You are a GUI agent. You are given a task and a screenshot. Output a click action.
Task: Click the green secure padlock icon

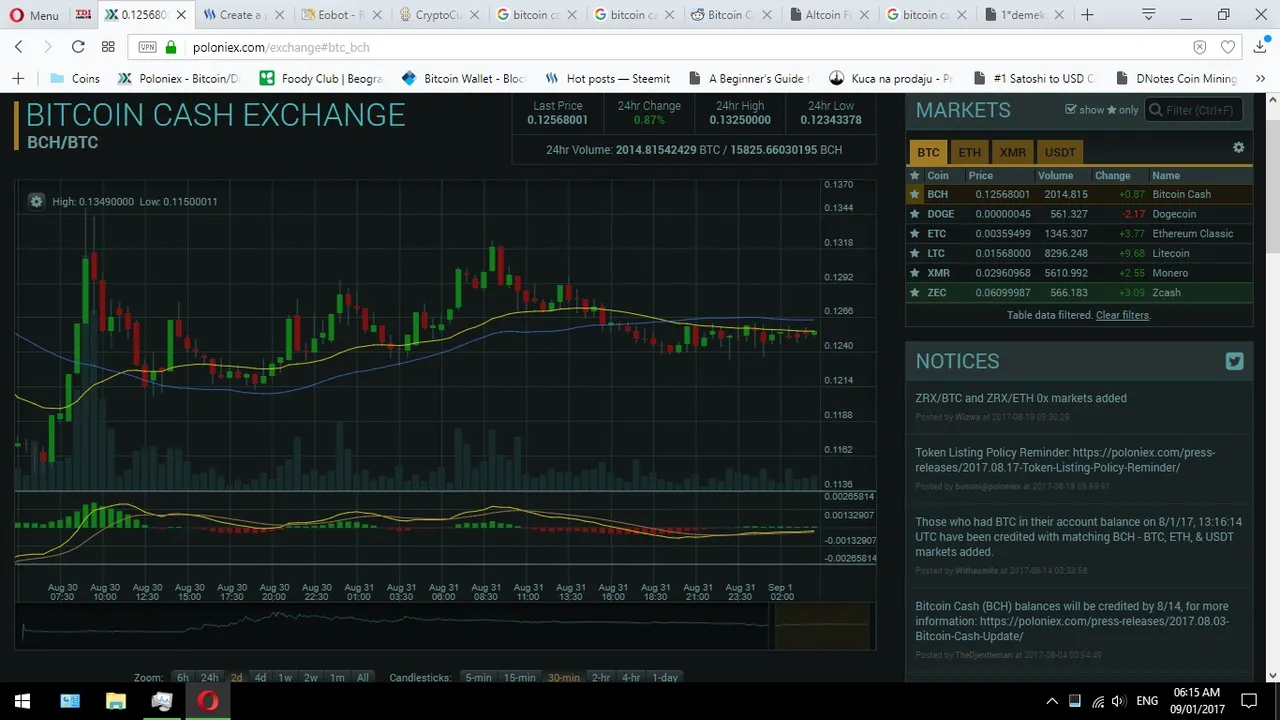171,47
